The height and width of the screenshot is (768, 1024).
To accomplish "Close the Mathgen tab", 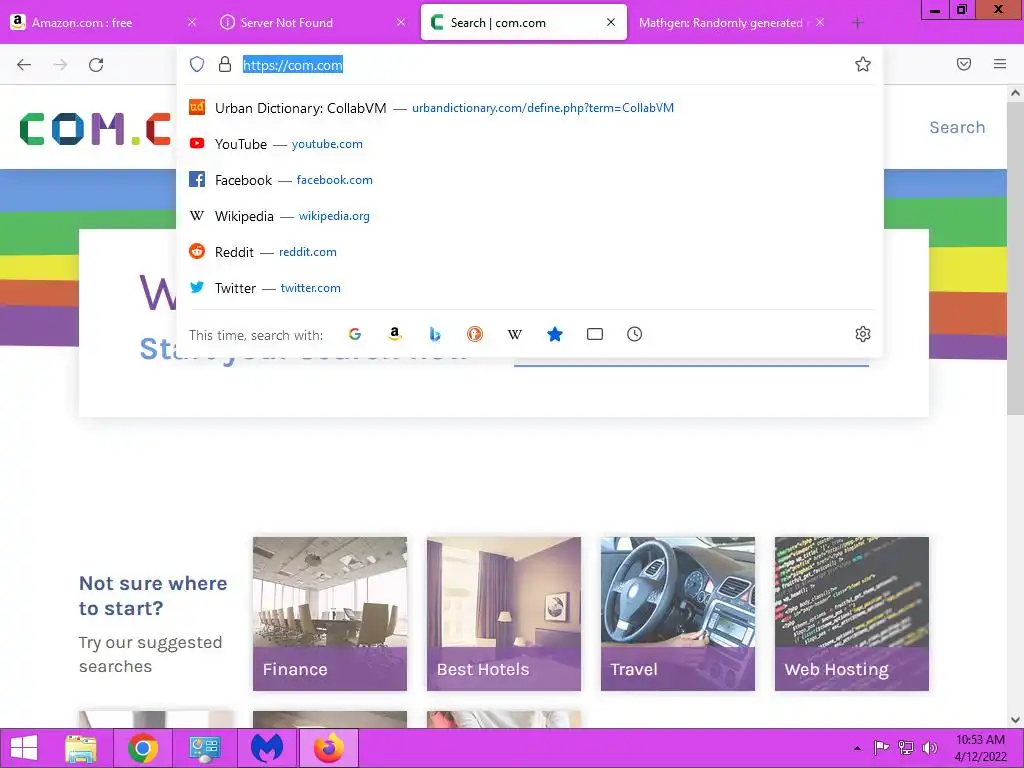I will 820,22.
